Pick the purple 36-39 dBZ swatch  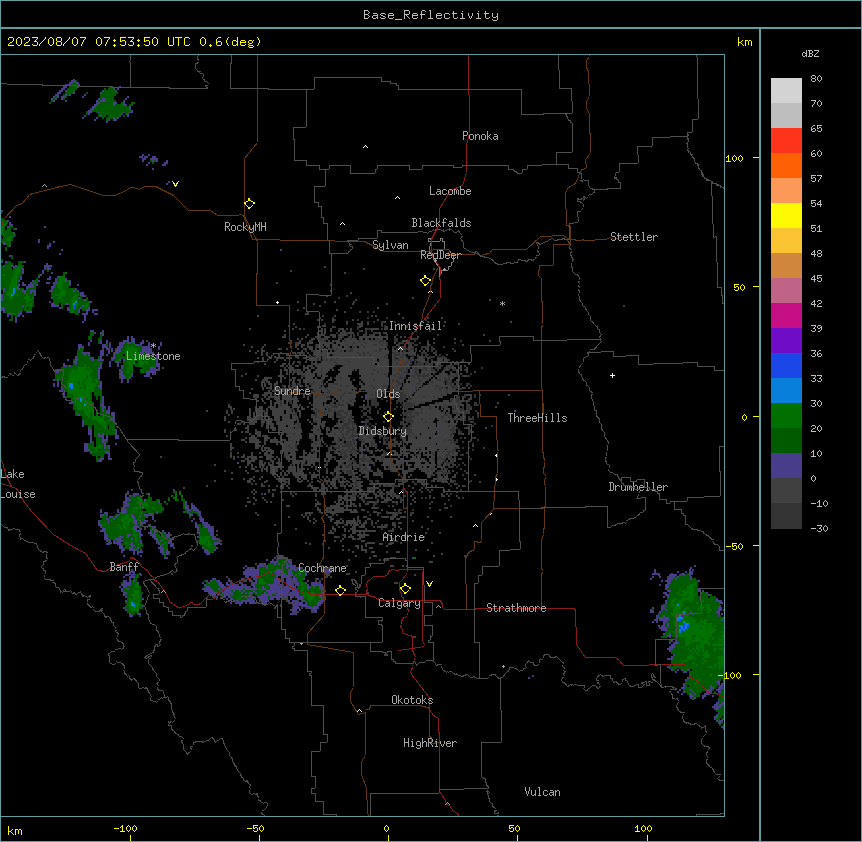[x=786, y=340]
